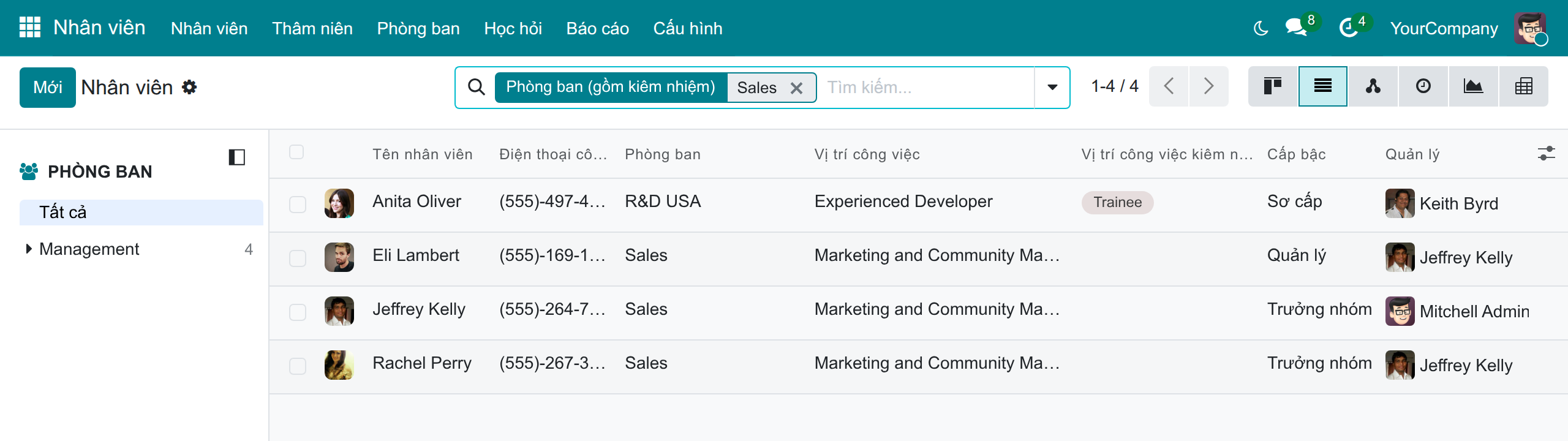Switch to pivot table view

pyautogui.click(x=1523, y=86)
